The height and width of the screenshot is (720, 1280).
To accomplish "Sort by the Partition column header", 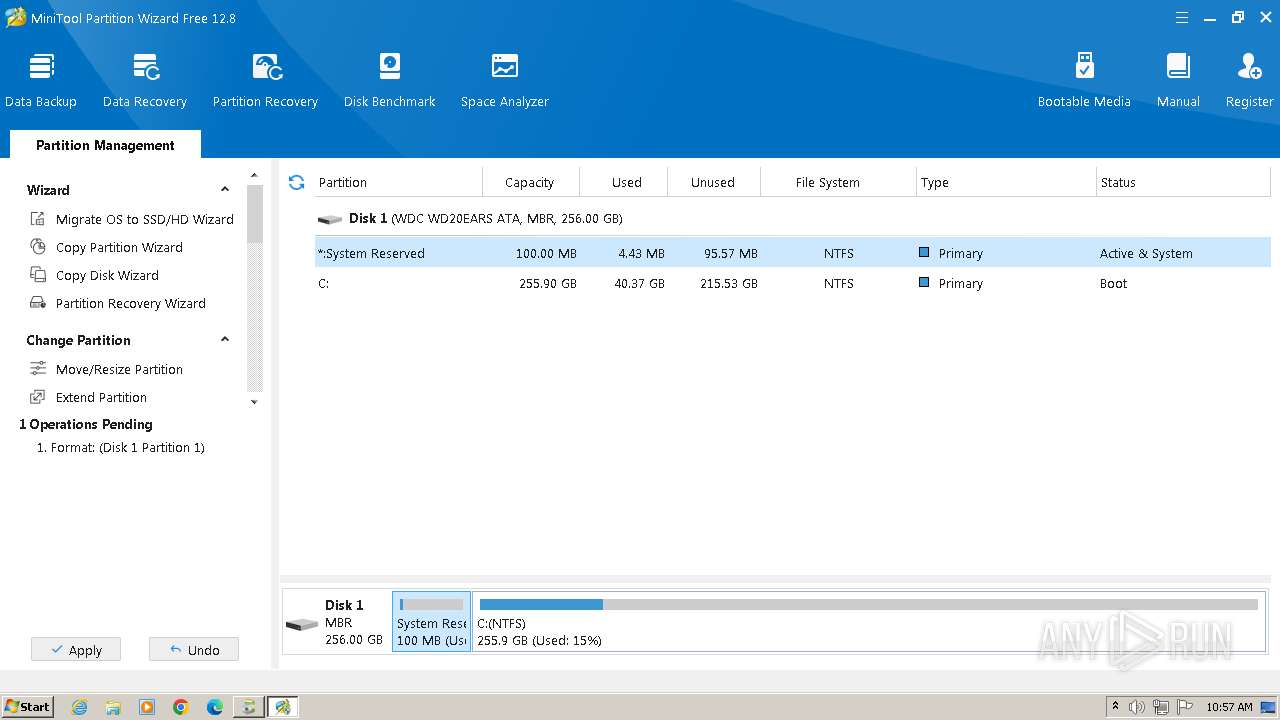I will tap(398, 182).
